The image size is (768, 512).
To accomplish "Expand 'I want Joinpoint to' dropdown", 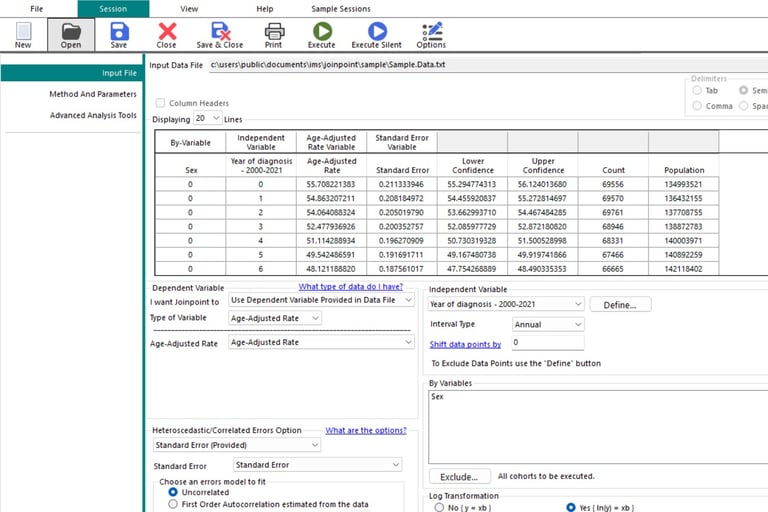I will click(x=321, y=300).
